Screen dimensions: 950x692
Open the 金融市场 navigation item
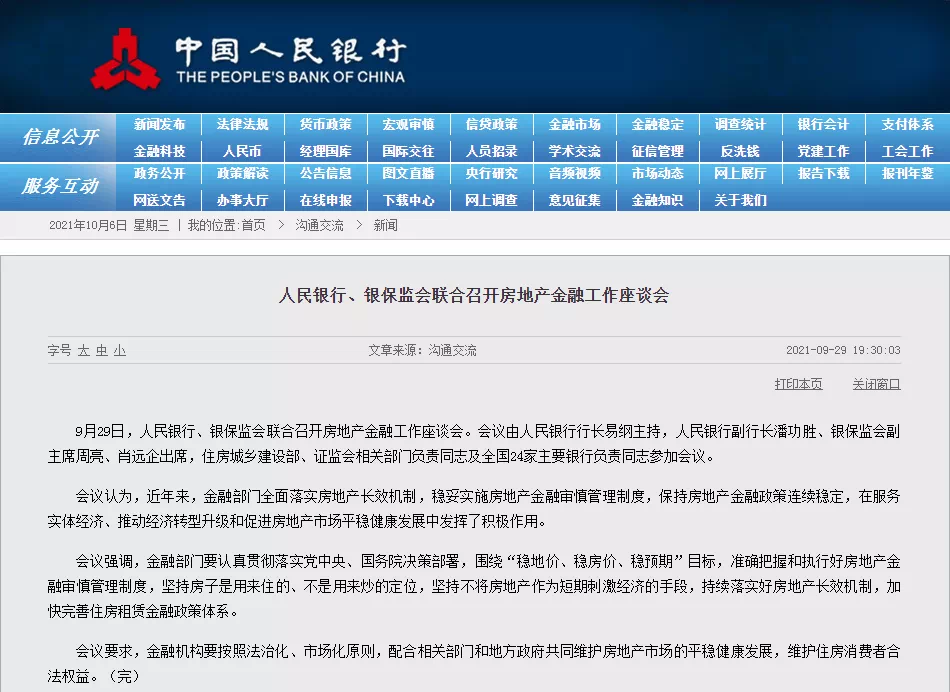(x=574, y=125)
